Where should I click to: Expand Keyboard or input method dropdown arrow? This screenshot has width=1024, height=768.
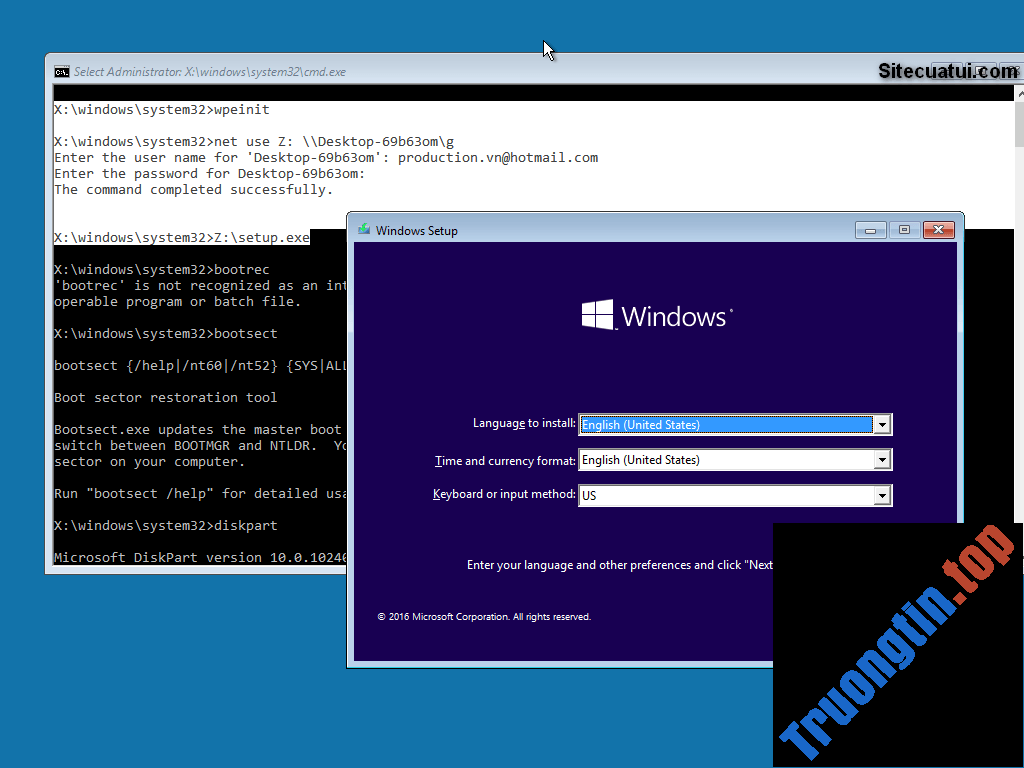click(x=881, y=495)
